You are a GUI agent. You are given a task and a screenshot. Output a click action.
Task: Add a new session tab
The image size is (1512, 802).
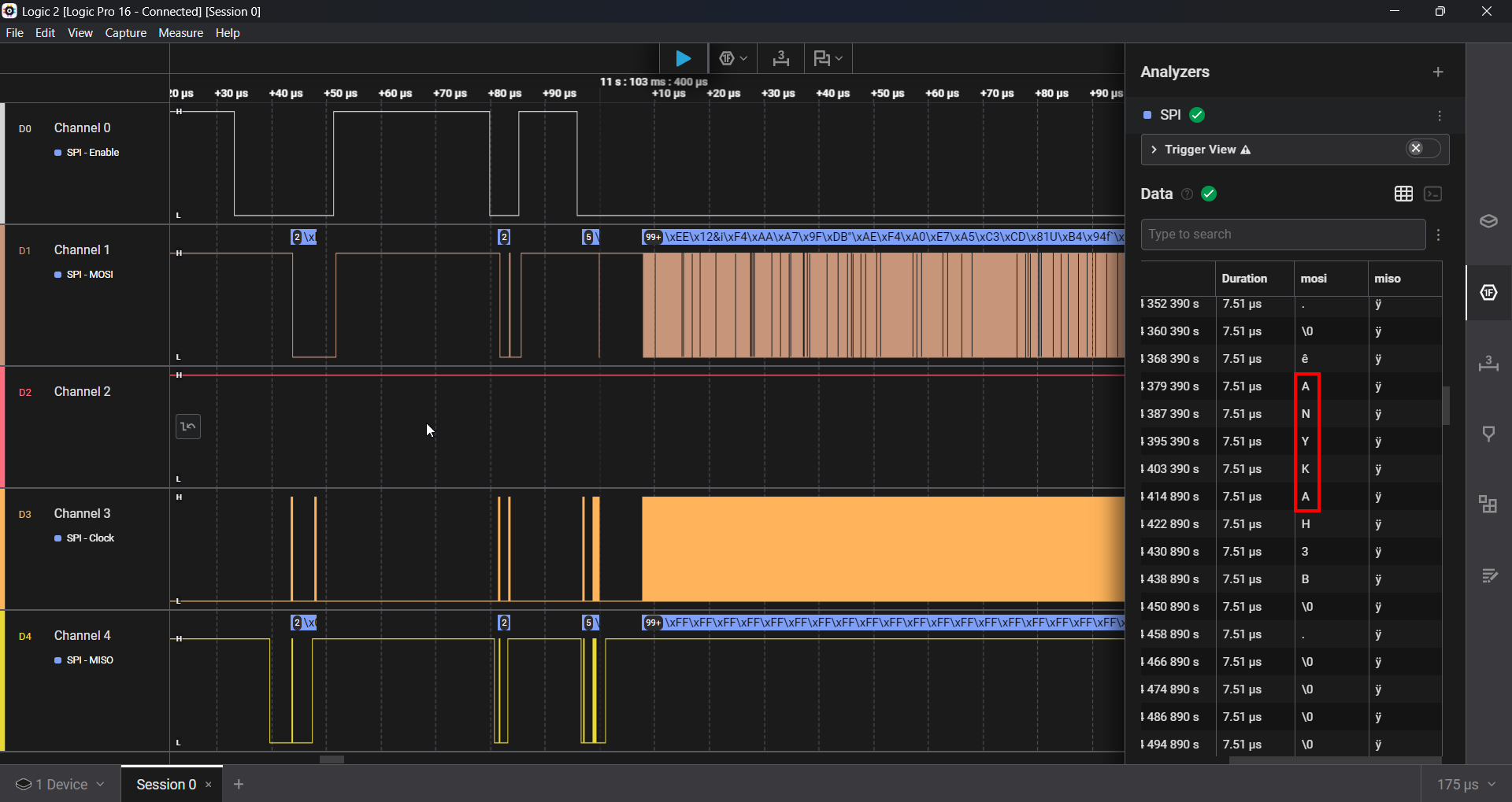coord(239,784)
